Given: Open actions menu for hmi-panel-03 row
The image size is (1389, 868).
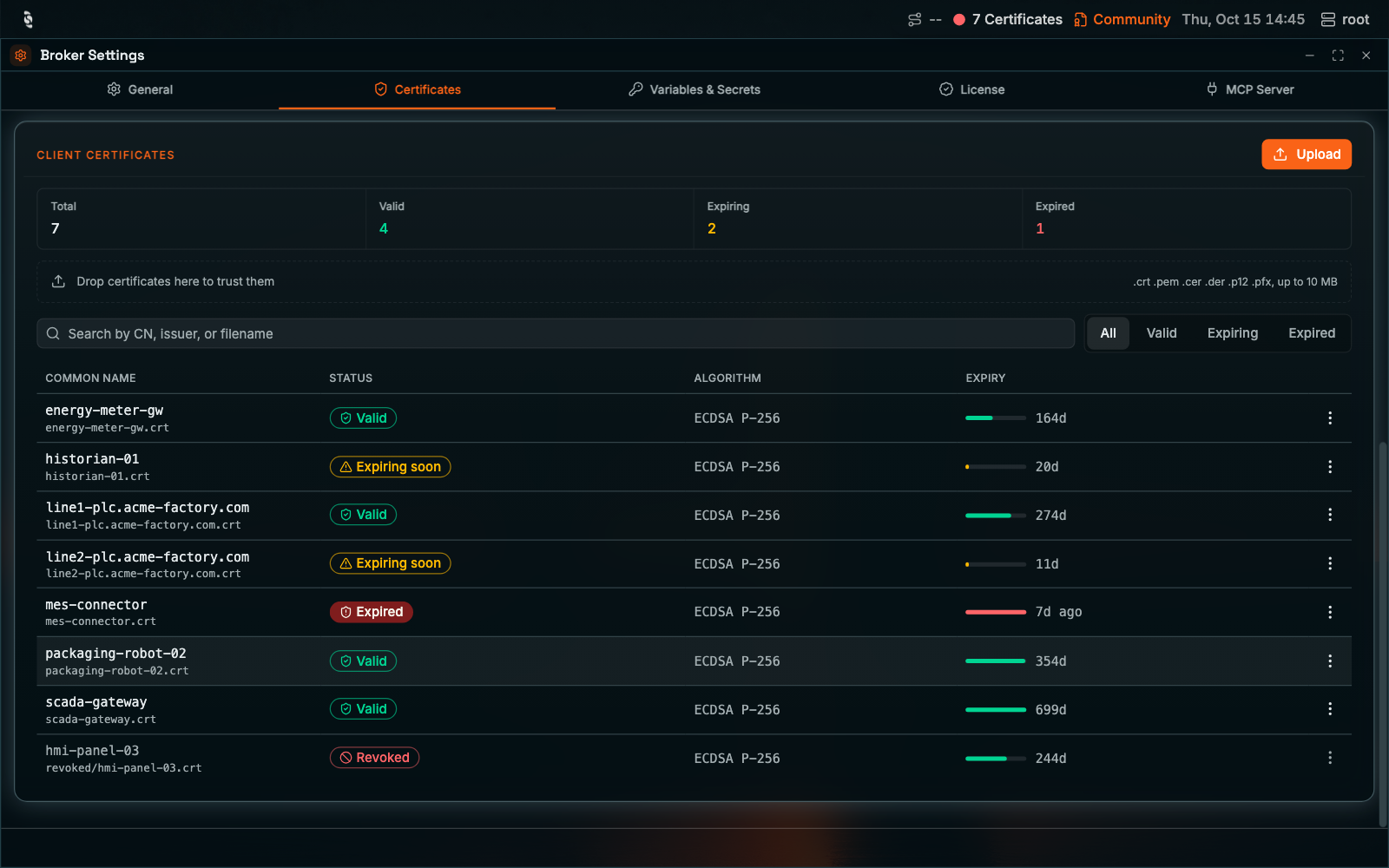Looking at the screenshot, I should click(x=1329, y=758).
